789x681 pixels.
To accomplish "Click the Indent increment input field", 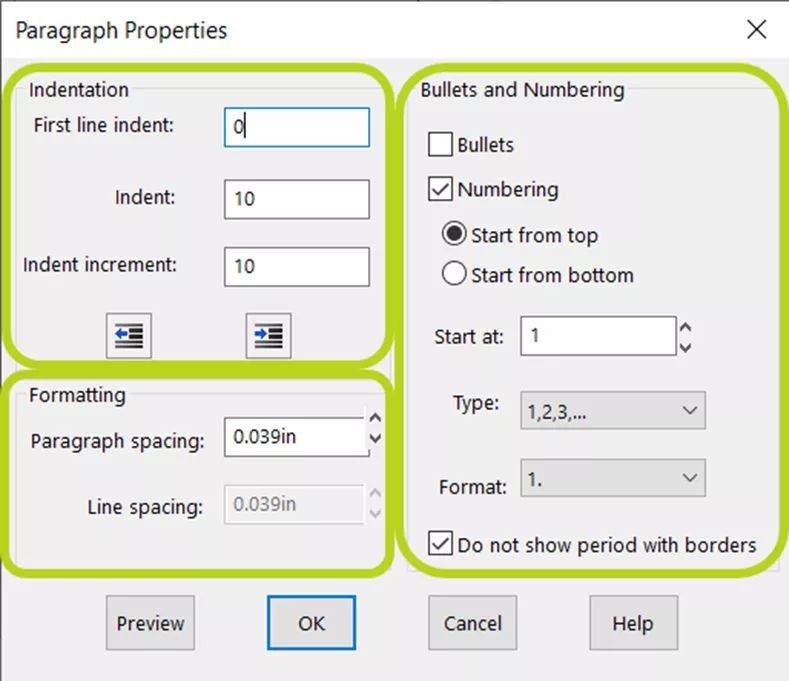I will point(297,267).
